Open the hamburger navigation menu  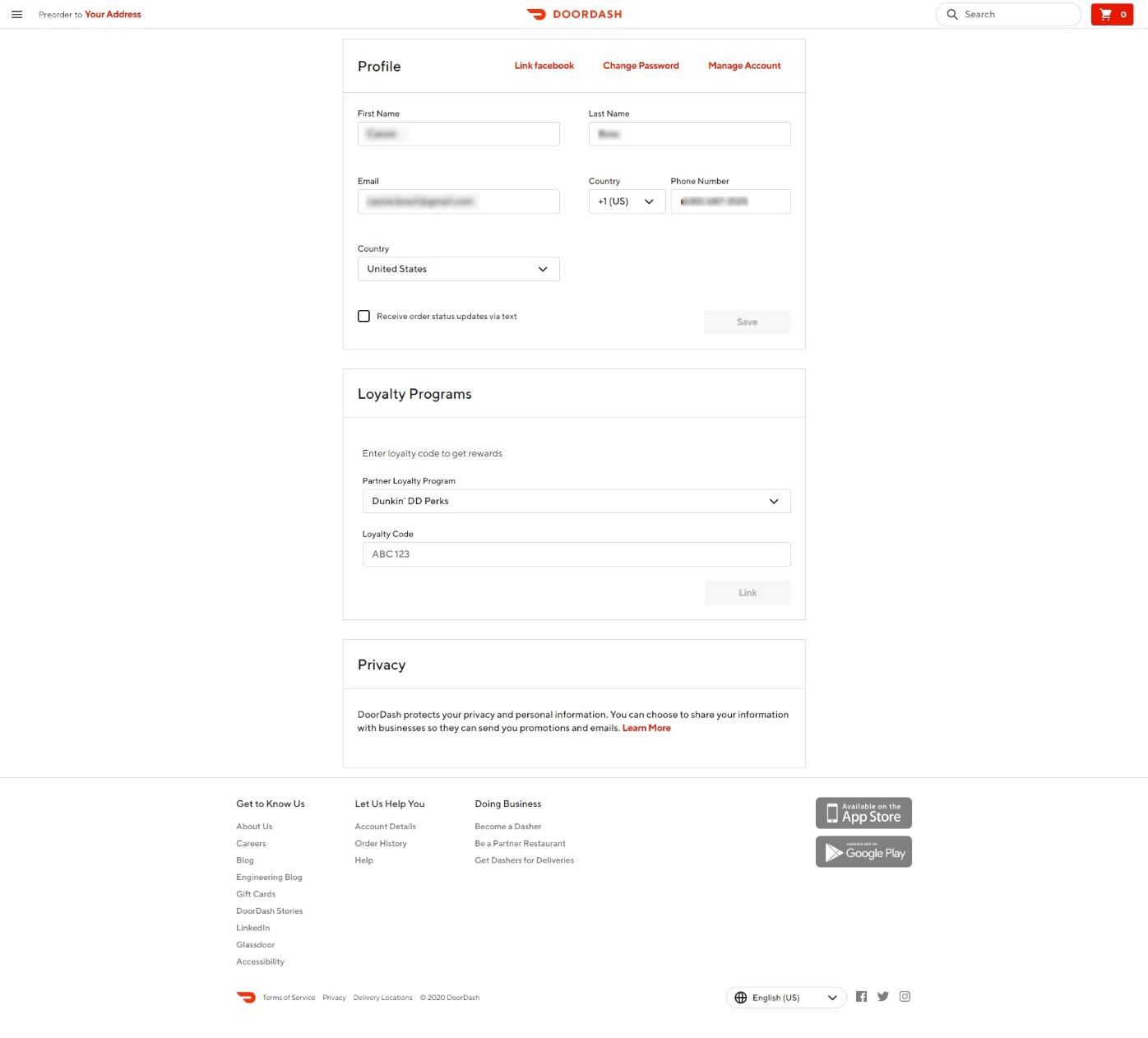(16, 14)
